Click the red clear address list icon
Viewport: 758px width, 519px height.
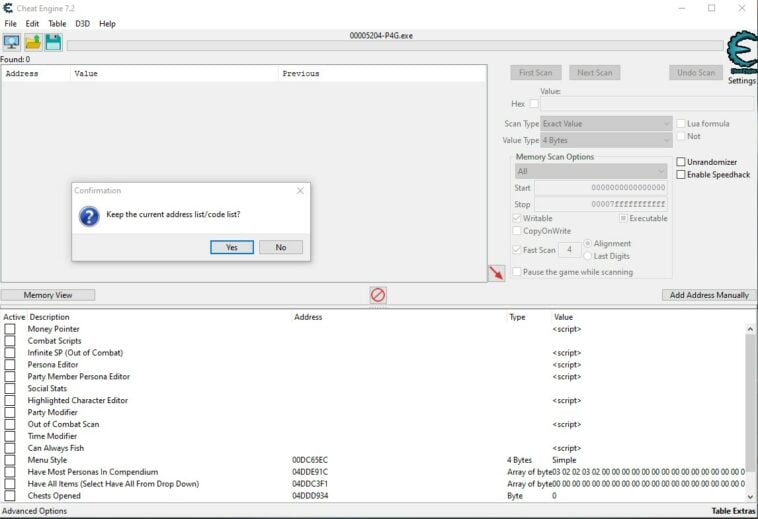click(378, 295)
